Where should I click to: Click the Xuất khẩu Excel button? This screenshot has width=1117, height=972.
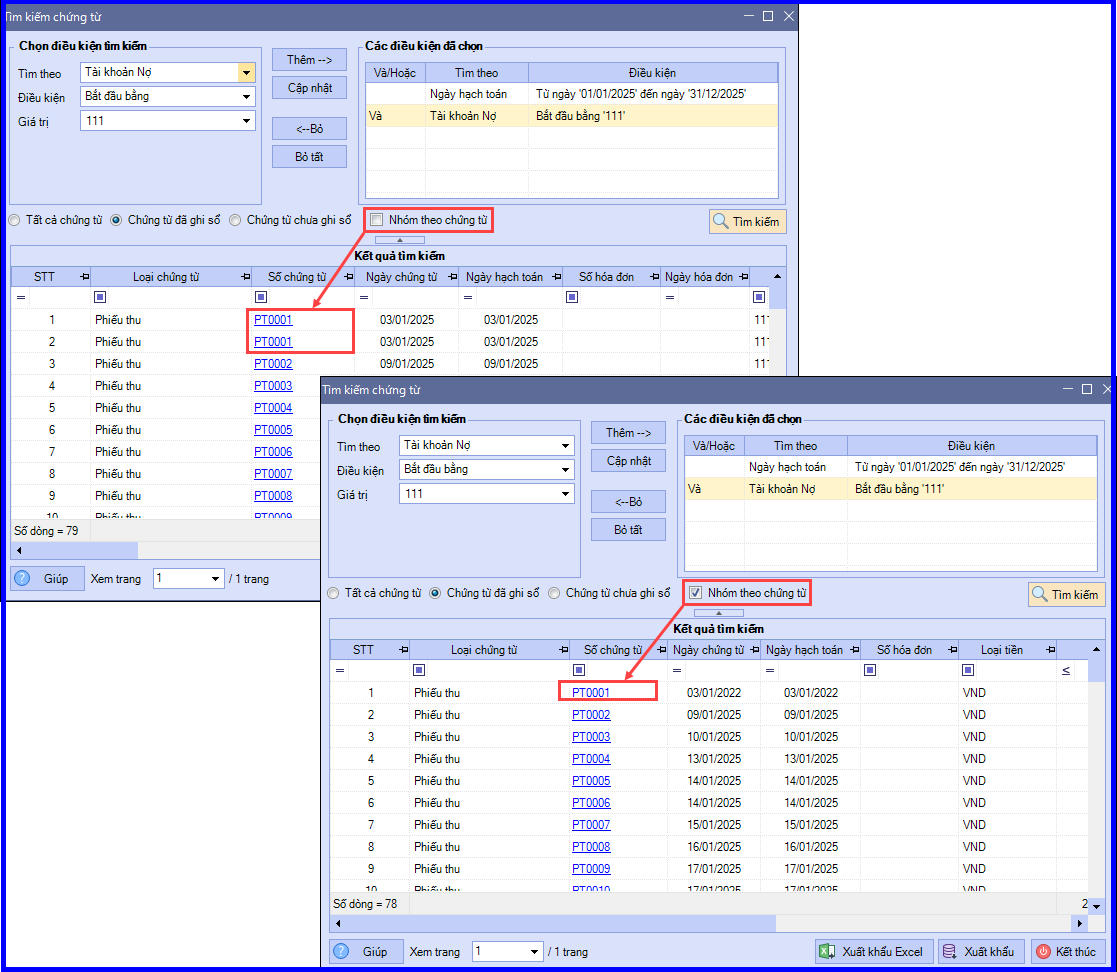click(873, 951)
